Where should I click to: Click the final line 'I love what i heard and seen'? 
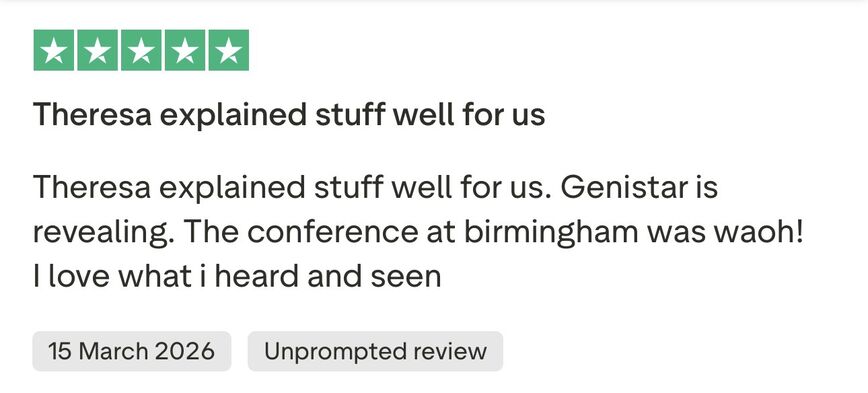[237, 276]
